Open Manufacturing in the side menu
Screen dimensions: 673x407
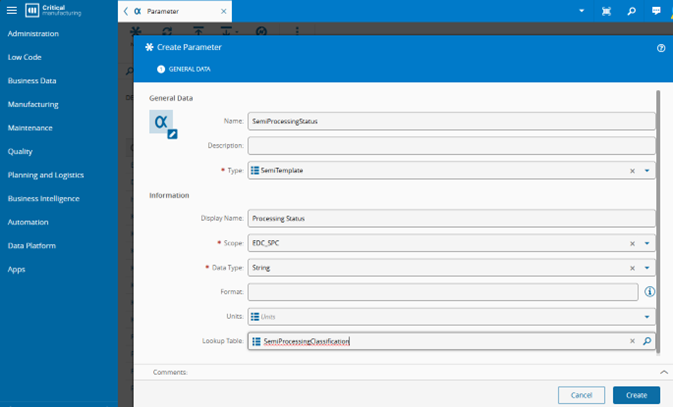(33, 104)
